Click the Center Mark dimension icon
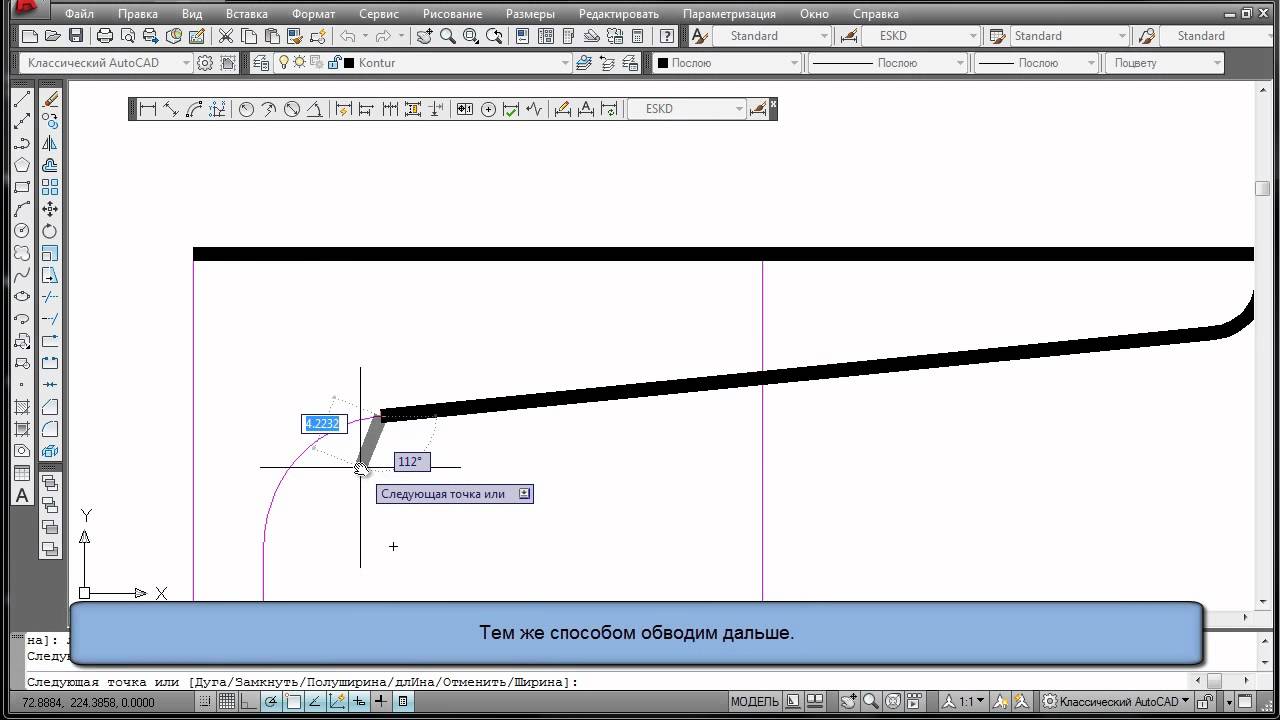Viewport: 1280px width, 720px height. tap(489, 109)
